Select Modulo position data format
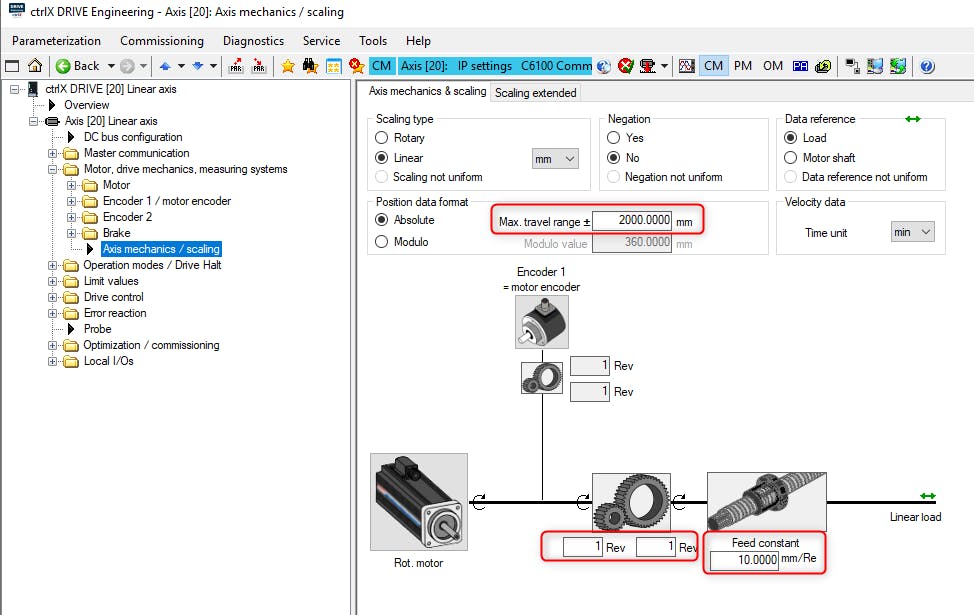The image size is (974, 615). coord(381,241)
